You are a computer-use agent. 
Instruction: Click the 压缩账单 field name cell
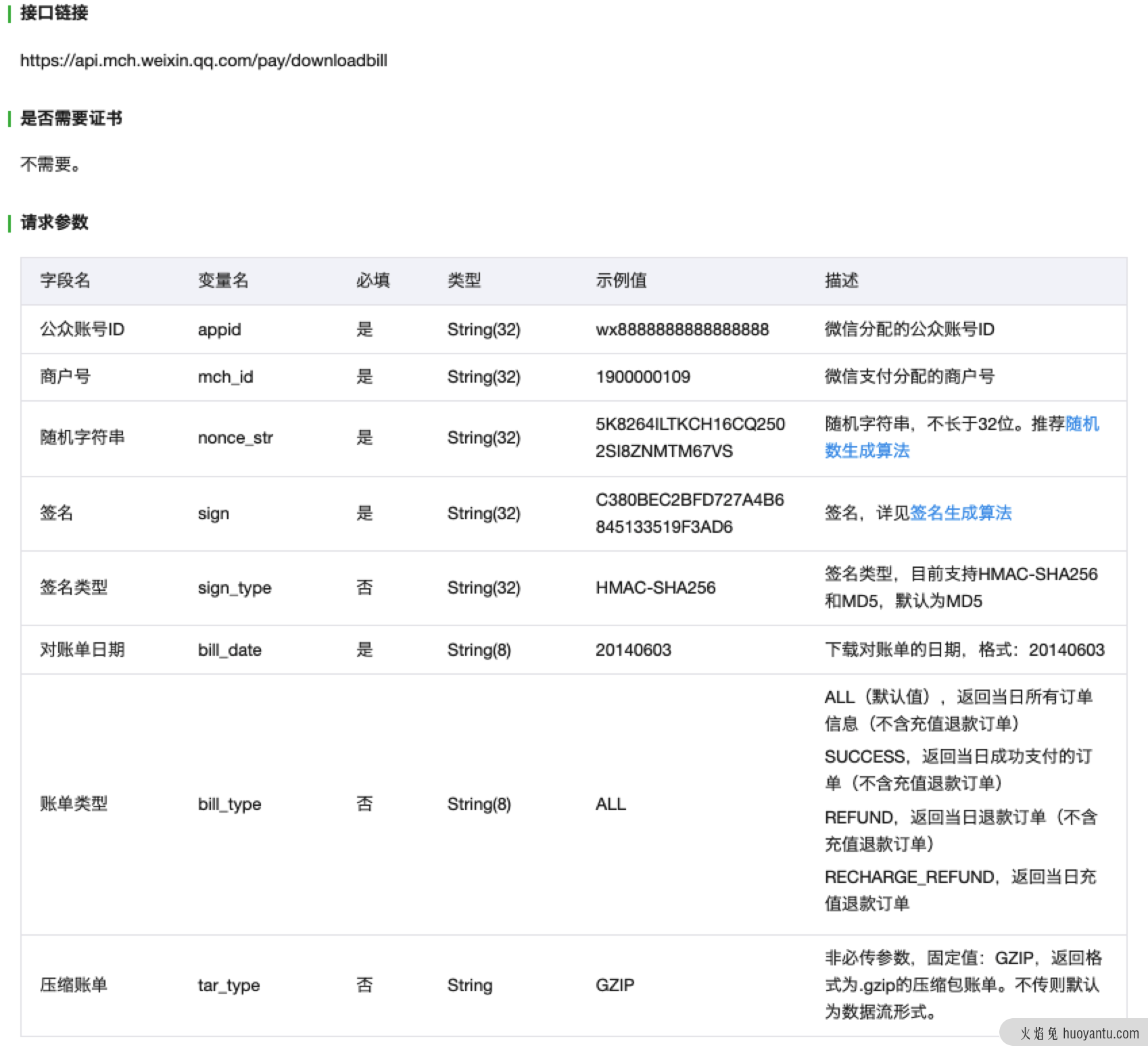[x=74, y=985]
